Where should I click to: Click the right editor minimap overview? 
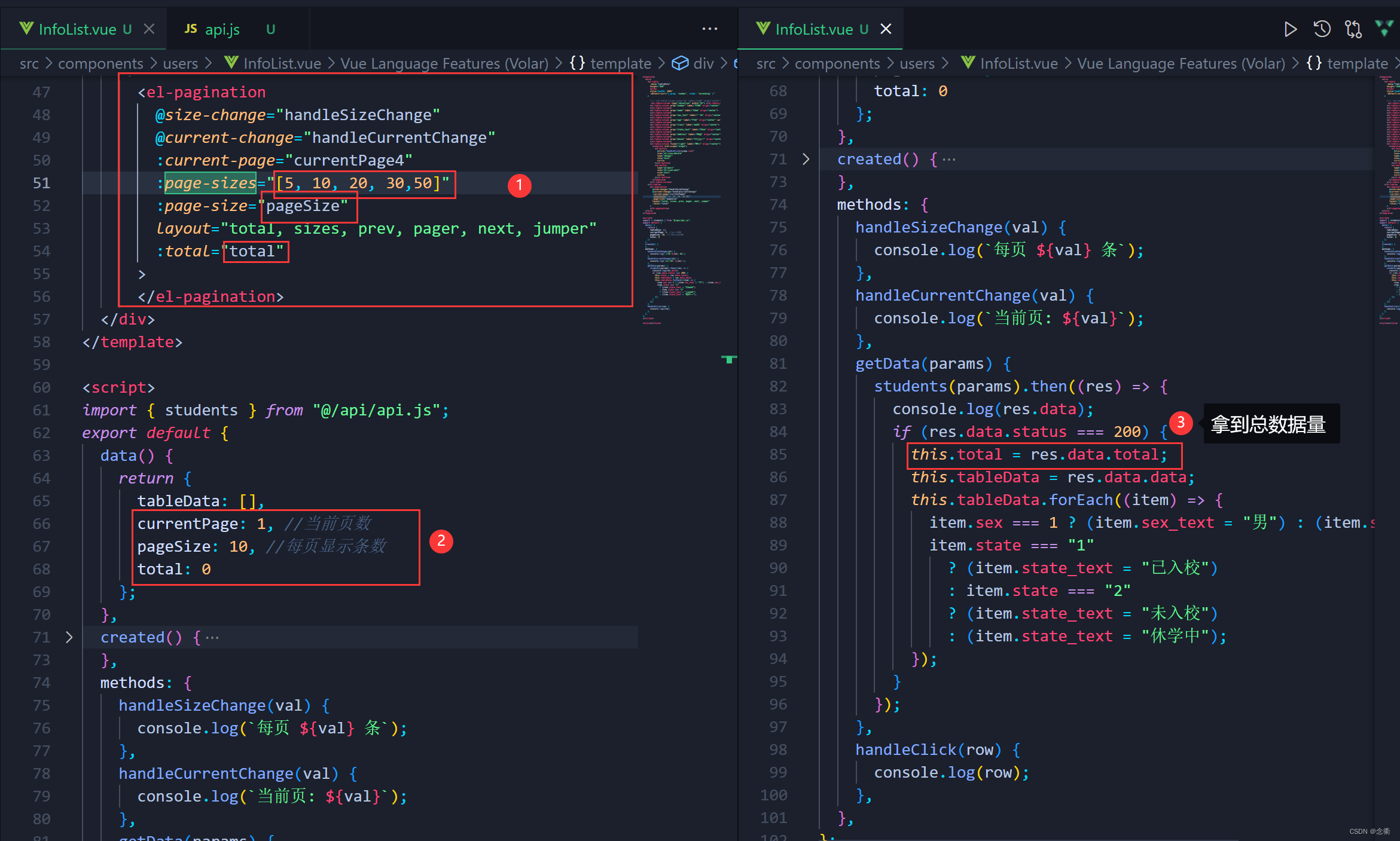(x=1389, y=197)
